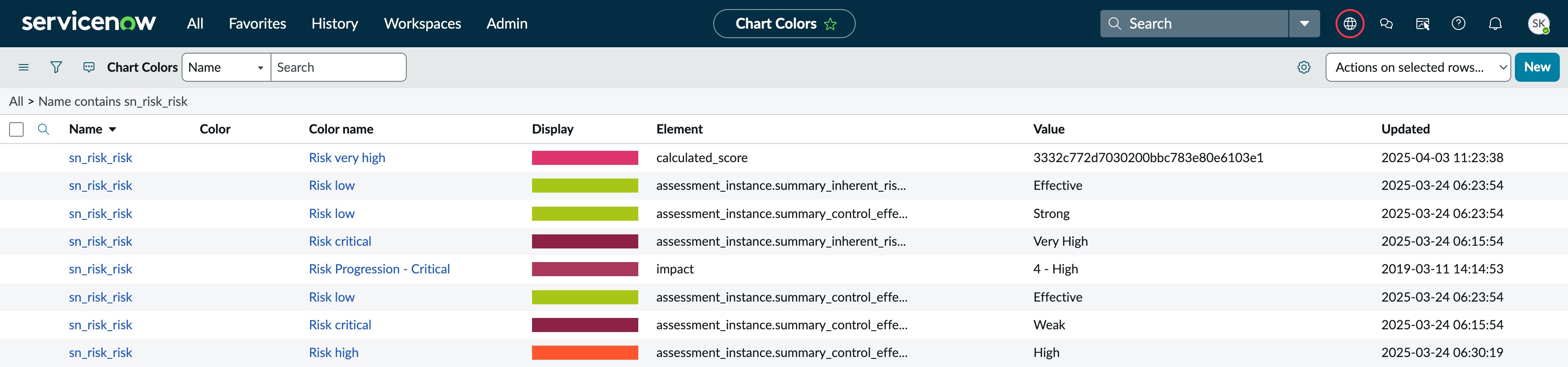
Task: Open the notifications bell icon
Action: [x=1495, y=24]
